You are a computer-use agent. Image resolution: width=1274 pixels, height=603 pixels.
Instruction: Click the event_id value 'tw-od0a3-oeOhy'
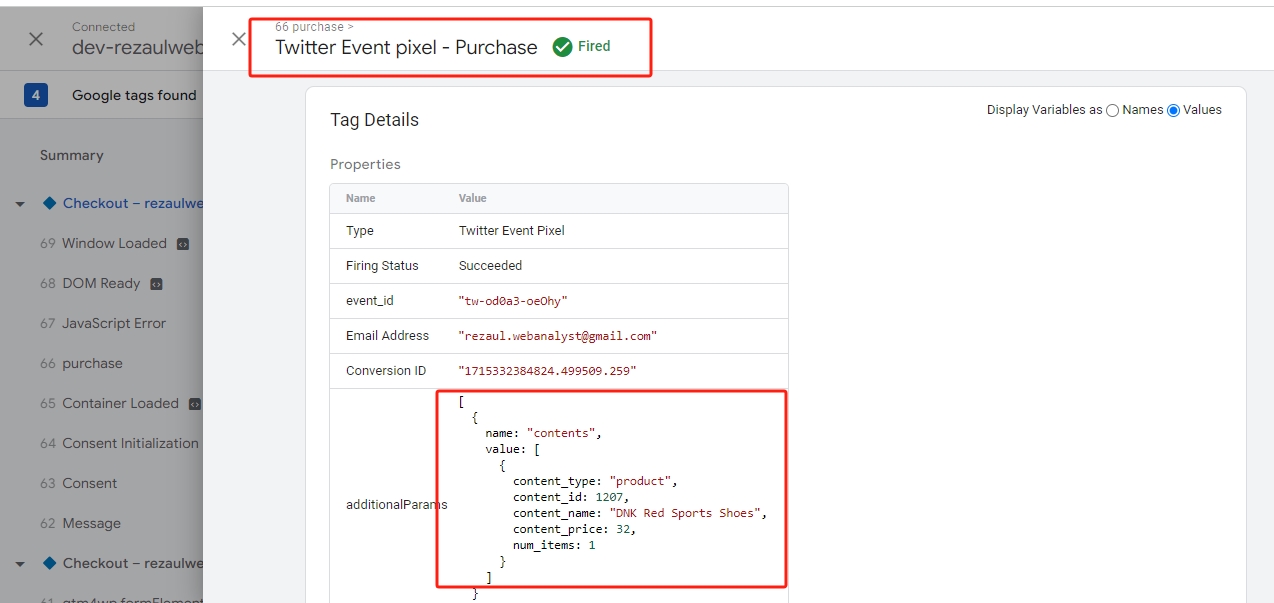point(513,301)
